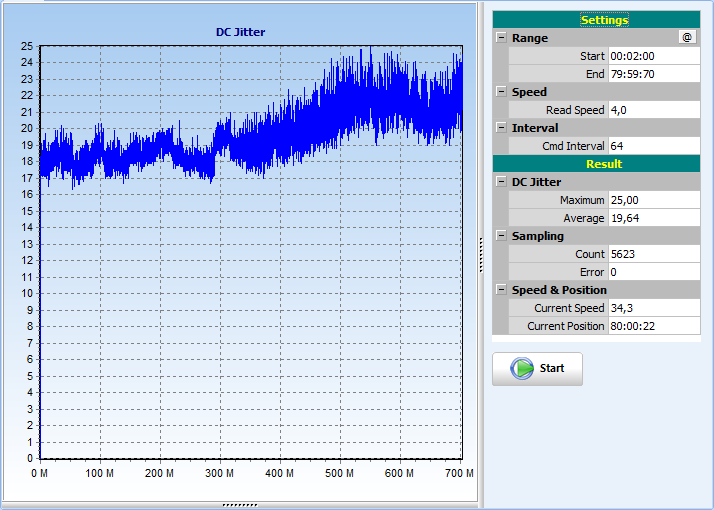Image resolution: width=714 pixels, height=510 pixels.
Task: Edit the Range End value 79:59:70
Action: [654, 74]
